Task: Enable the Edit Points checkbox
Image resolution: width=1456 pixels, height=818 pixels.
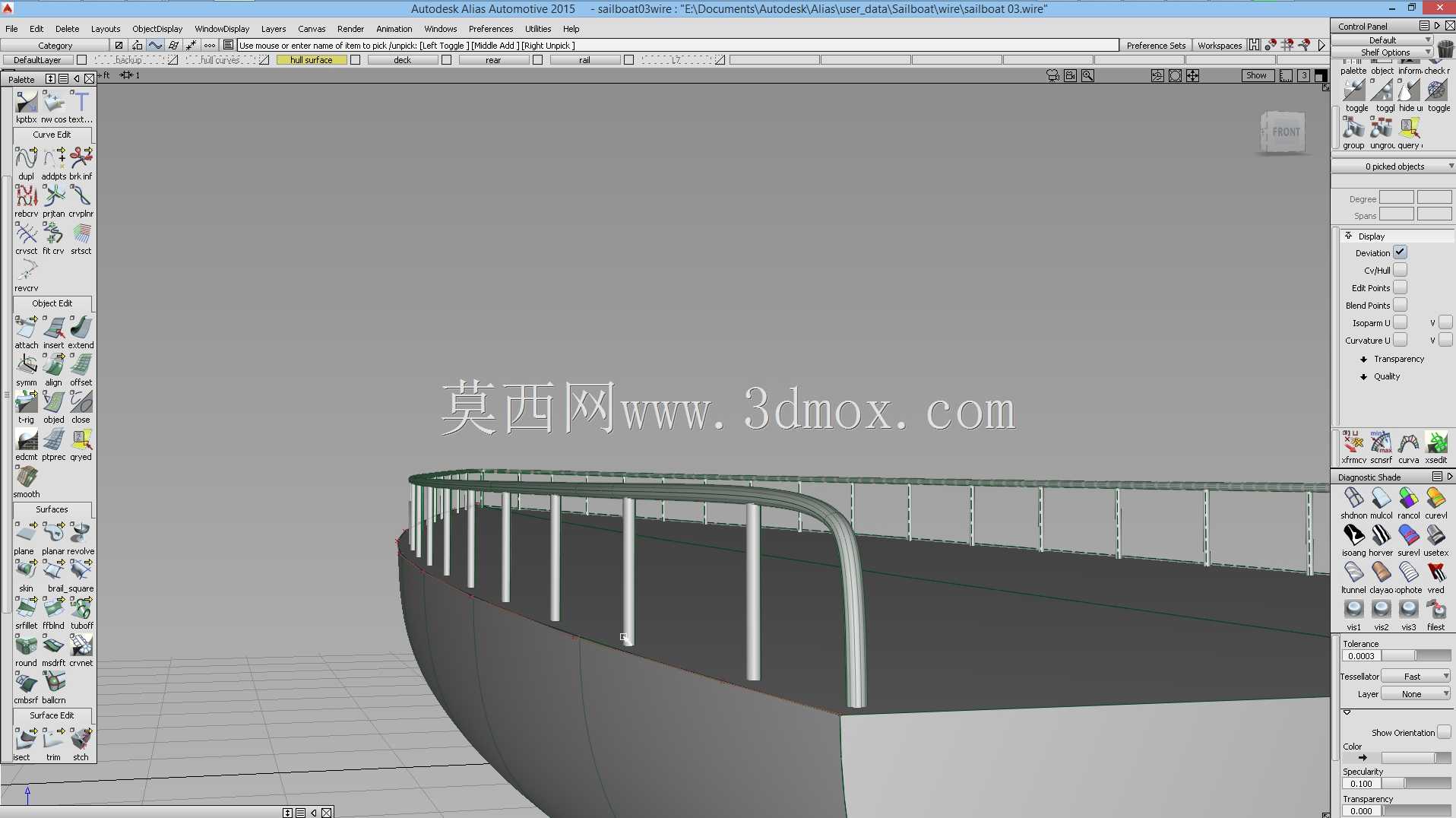Action: (1400, 287)
